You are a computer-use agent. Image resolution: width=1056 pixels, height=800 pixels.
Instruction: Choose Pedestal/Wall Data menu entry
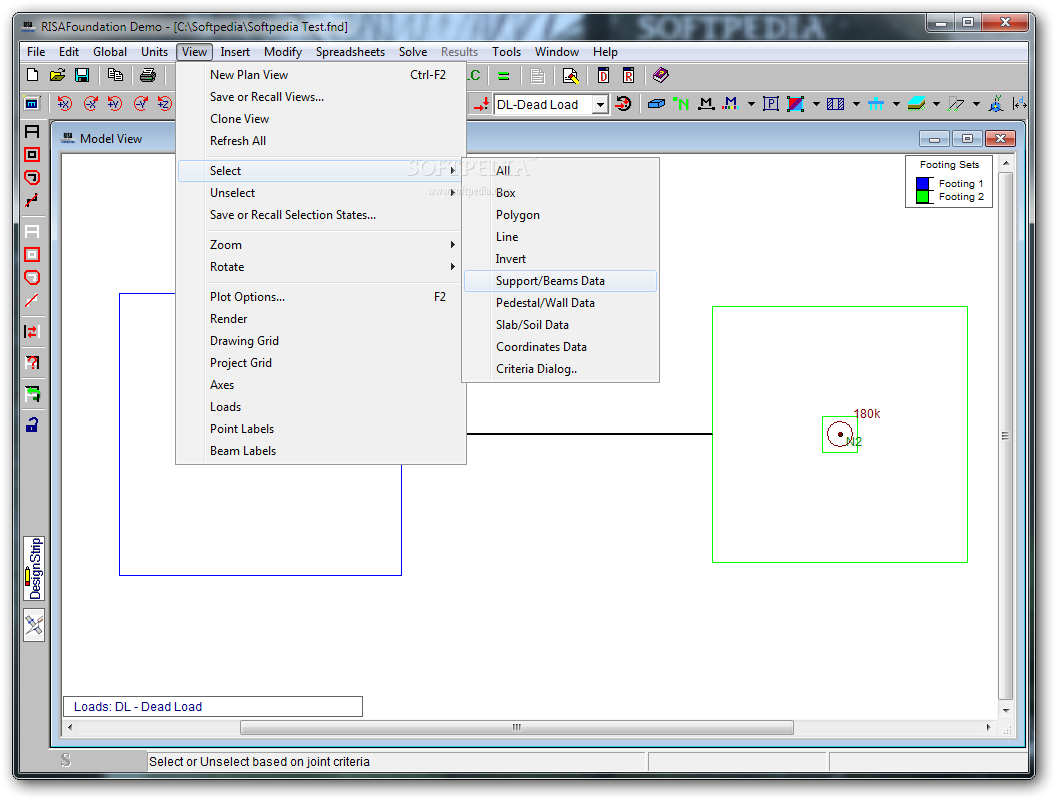click(560, 303)
